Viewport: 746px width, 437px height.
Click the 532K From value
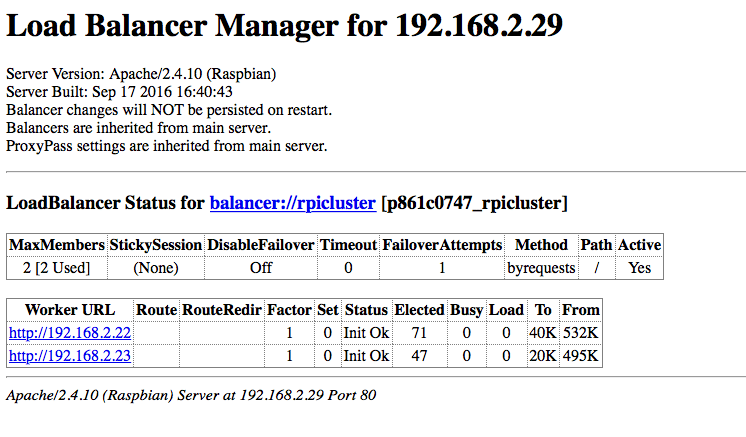point(580,333)
